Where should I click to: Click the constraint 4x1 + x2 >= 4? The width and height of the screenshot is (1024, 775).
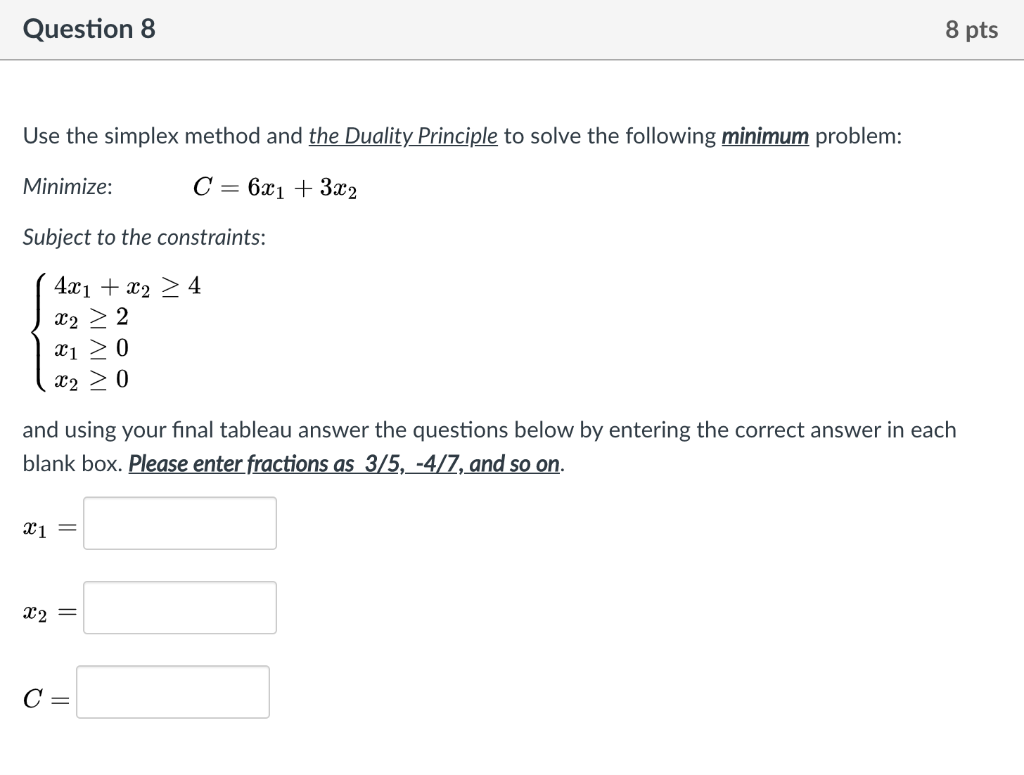tap(129, 285)
